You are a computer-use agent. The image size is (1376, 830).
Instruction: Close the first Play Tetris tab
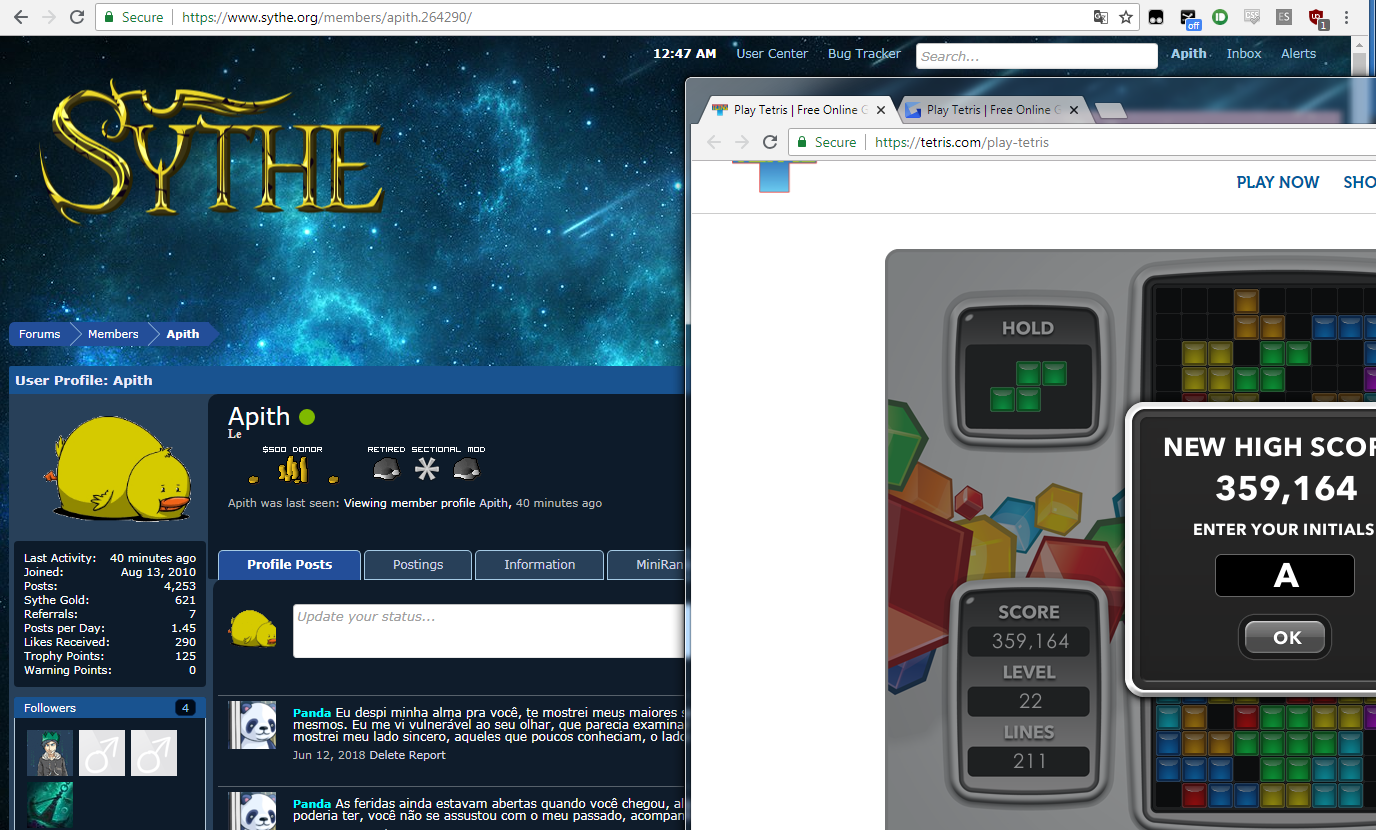click(881, 110)
